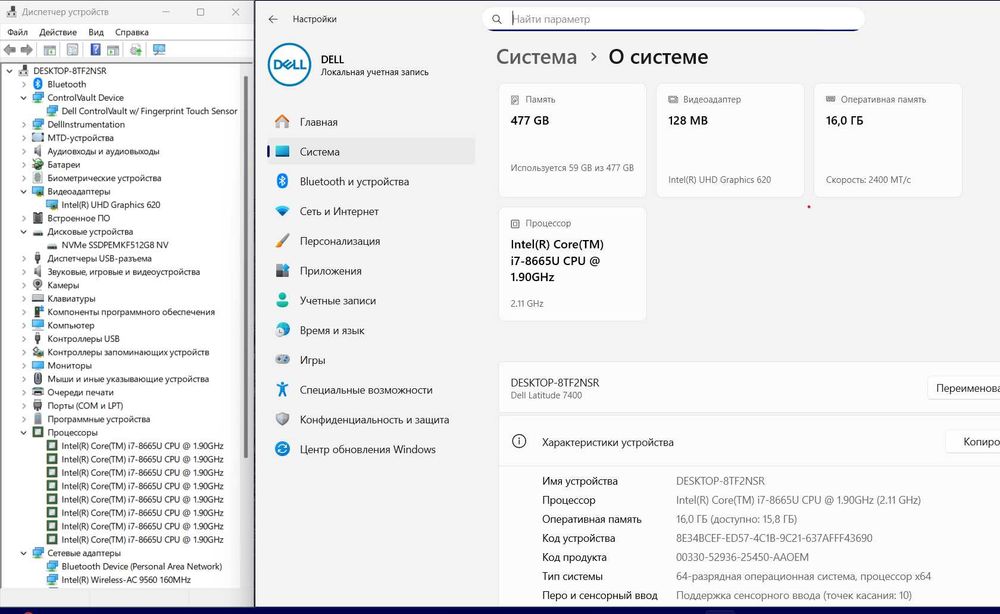
Task: Select Система in Settings sidebar
Action: point(371,152)
